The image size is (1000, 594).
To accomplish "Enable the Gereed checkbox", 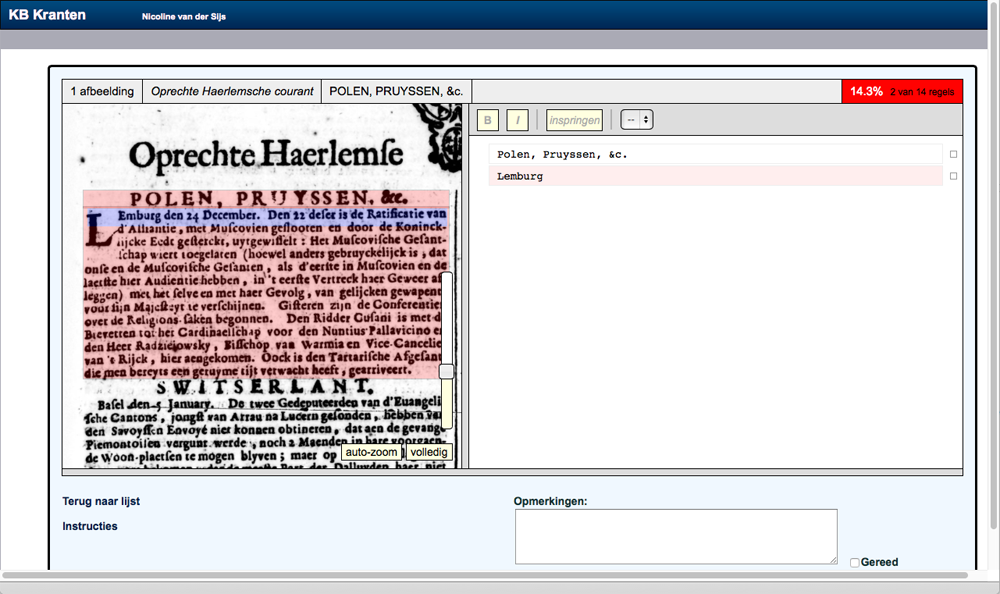I will pos(855,563).
